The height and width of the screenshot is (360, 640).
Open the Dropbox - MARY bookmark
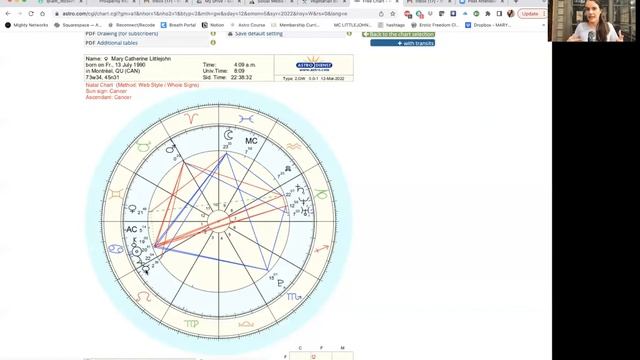pyautogui.click(x=488, y=25)
